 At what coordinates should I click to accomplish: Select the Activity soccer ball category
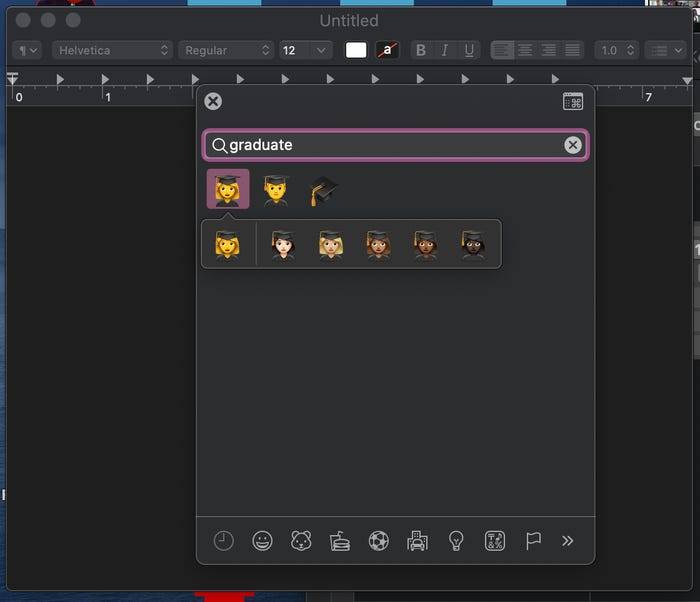coord(379,541)
